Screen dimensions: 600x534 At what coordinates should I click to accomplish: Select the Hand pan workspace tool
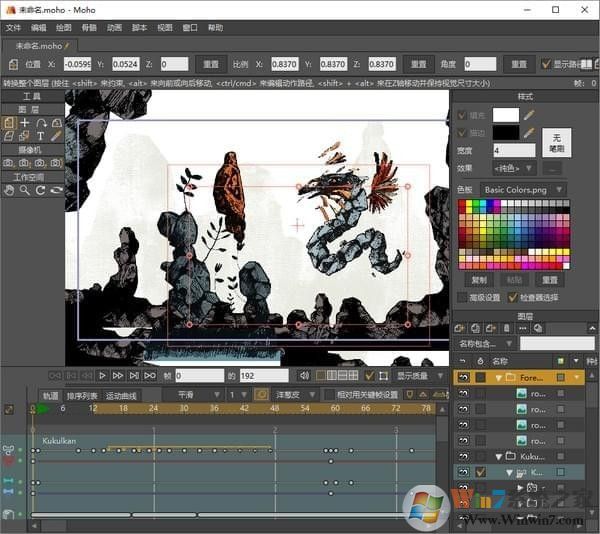(9, 190)
